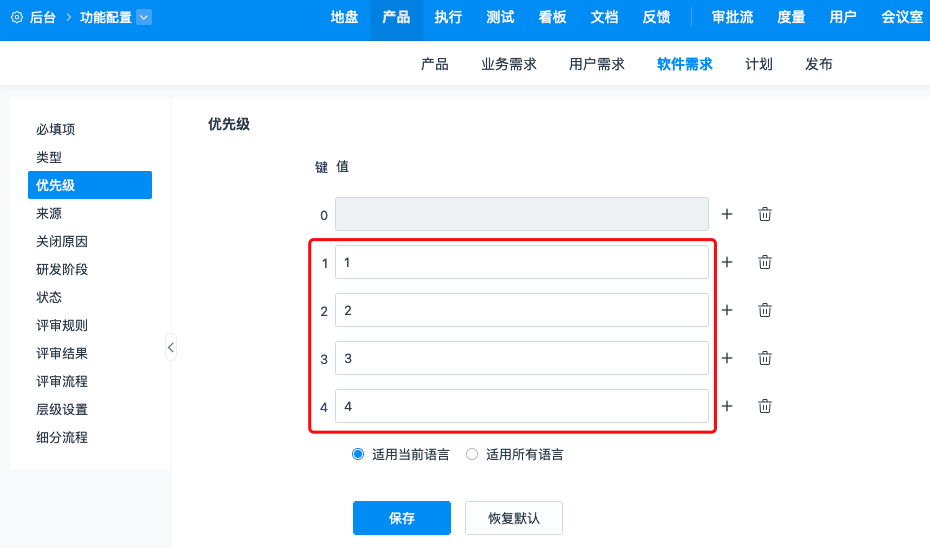930x548 pixels.
Task: Open the 软件需求 tab
Action: (684, 64)
